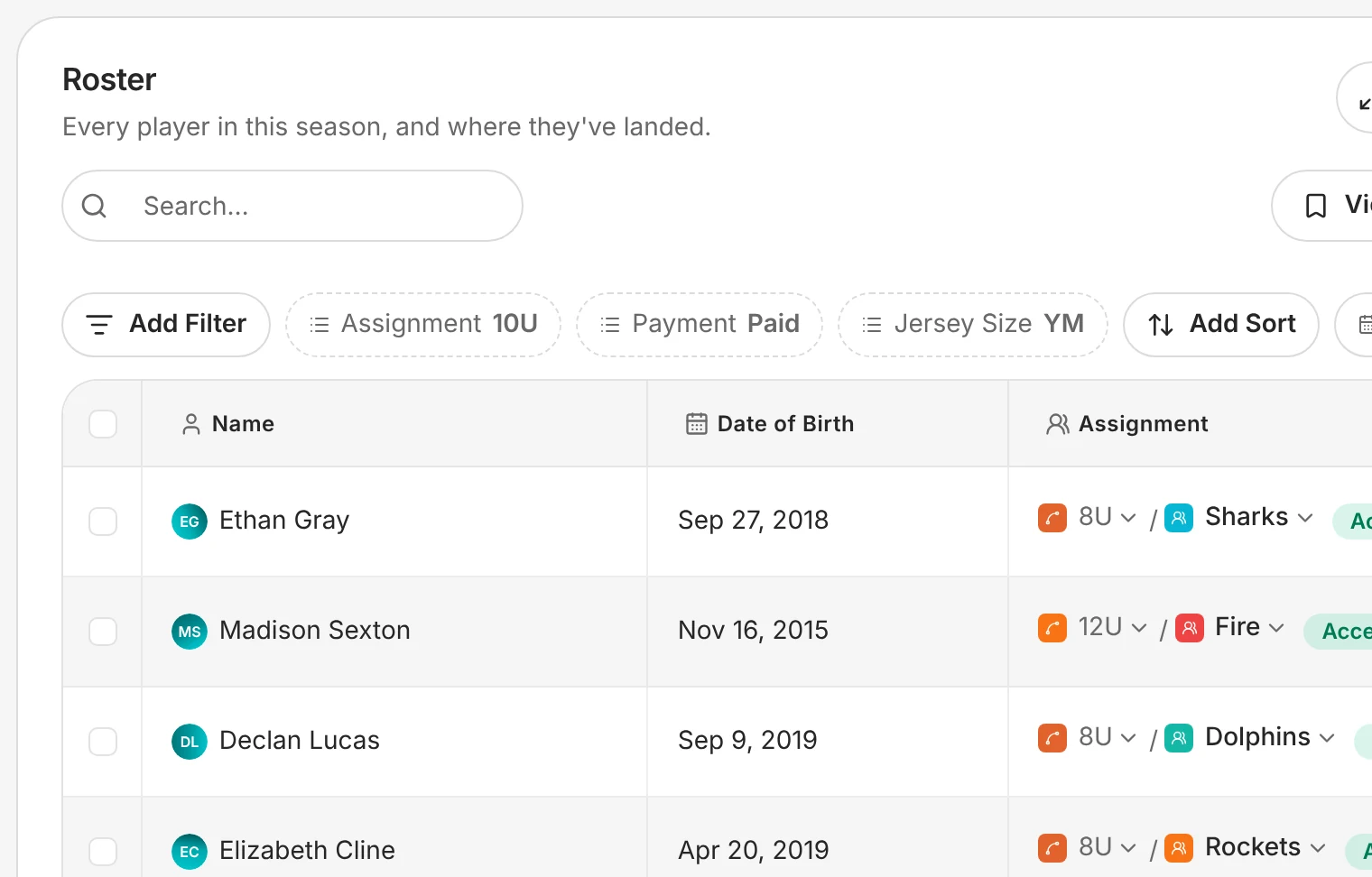This screenshot has width=1372, height=877.
Task: Click the 8U division icon in Elizabeth Cline's row
Action: (1052, 848)
